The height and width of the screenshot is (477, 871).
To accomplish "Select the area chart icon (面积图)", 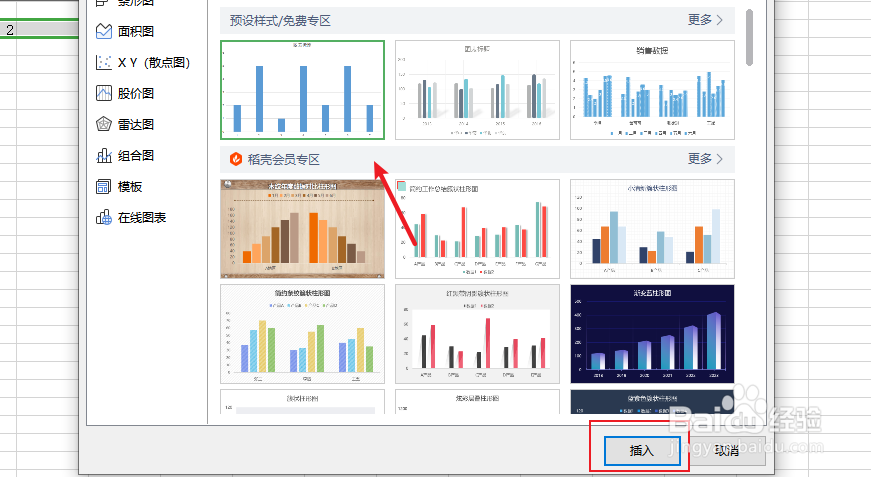I will click(x=104, y=31).
